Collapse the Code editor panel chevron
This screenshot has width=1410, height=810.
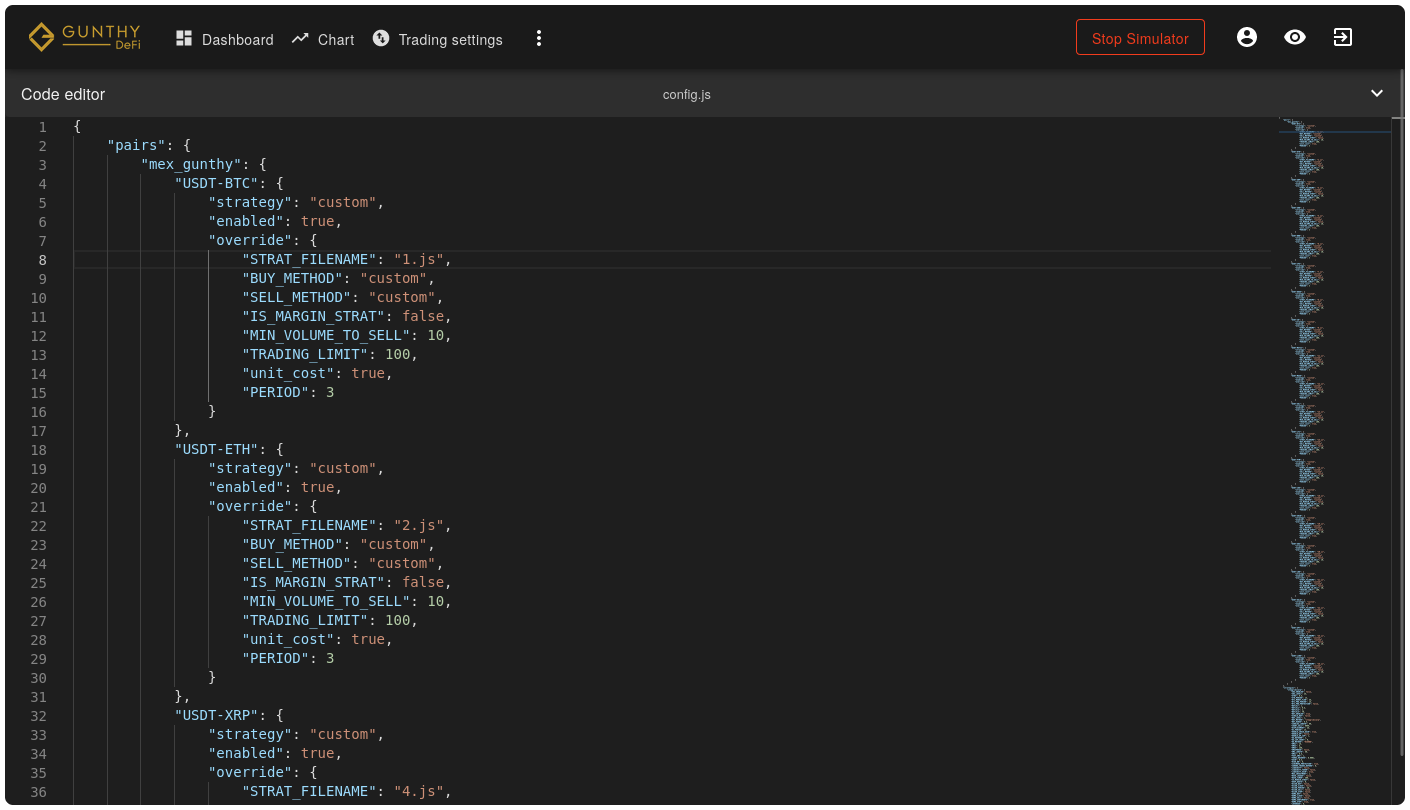[x=1377, y=93]
